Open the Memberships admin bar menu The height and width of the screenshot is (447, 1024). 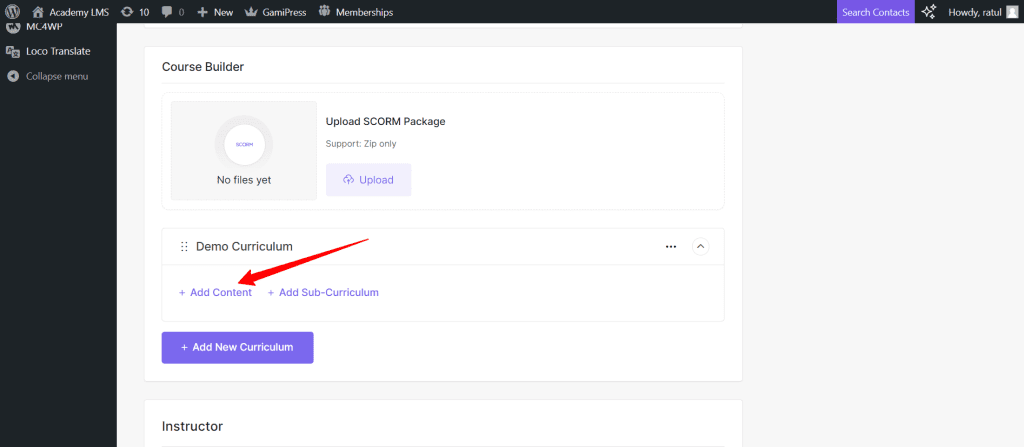[x=355, y=12]
